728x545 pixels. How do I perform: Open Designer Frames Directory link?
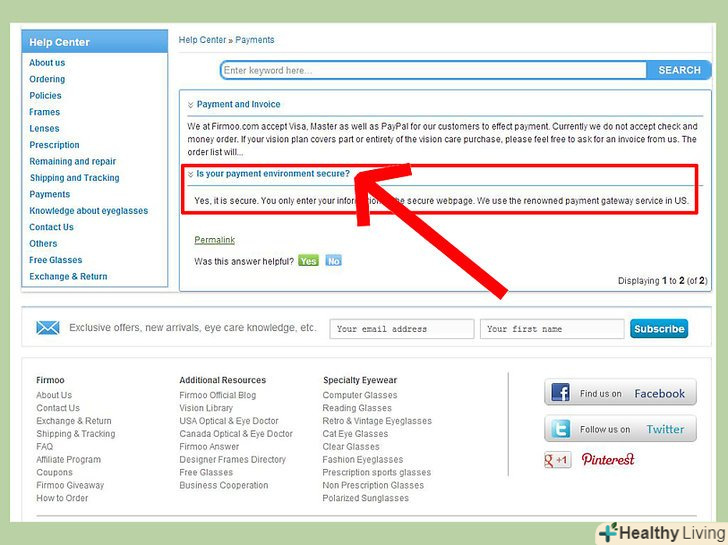[x=233, y=460]
